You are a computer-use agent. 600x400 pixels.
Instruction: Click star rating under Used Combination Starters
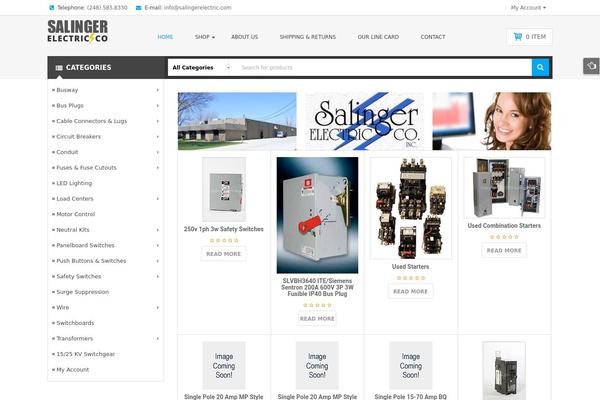point(504,237)
